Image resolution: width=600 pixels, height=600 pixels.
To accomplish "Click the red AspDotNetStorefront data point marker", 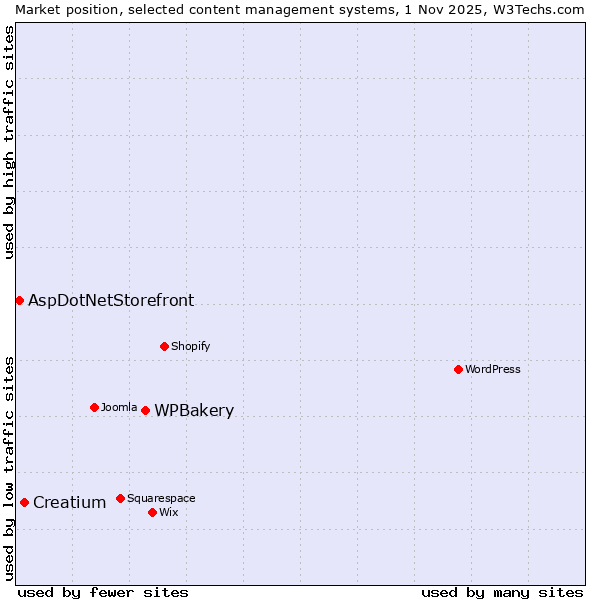I will pos(19,300).
